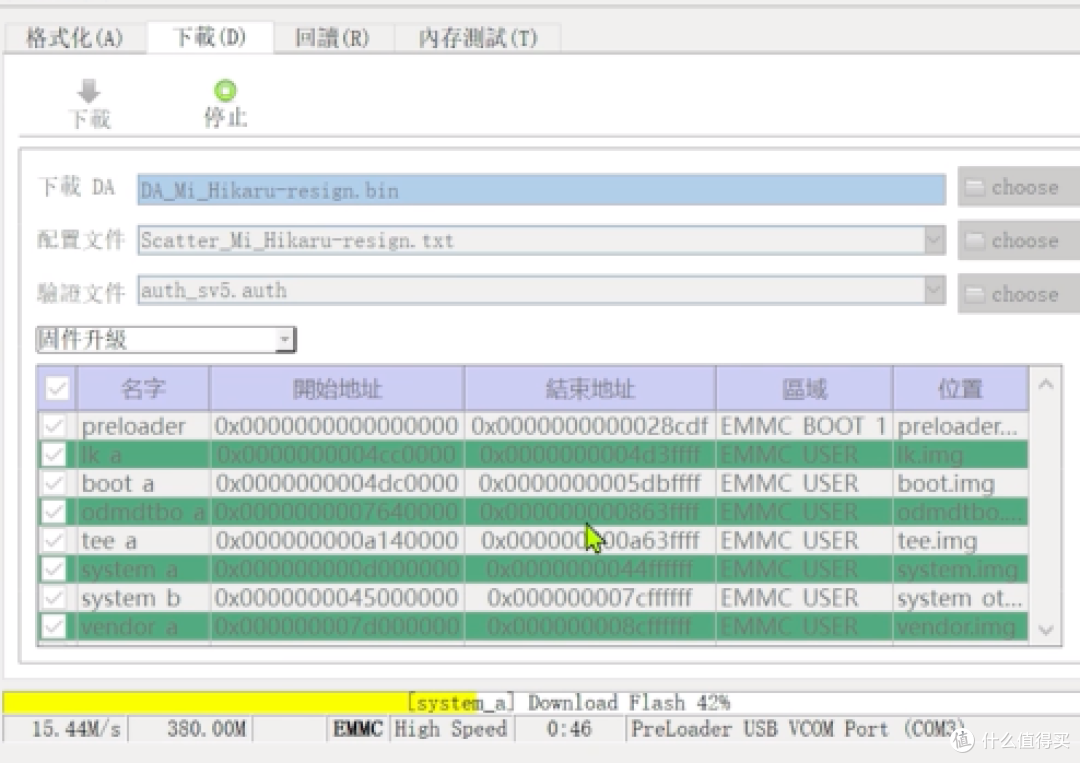The height and width of the screenshot is (763, 1080).
Task: Switch to the Format (格式化) tab
Action: (x=74, y=39)
